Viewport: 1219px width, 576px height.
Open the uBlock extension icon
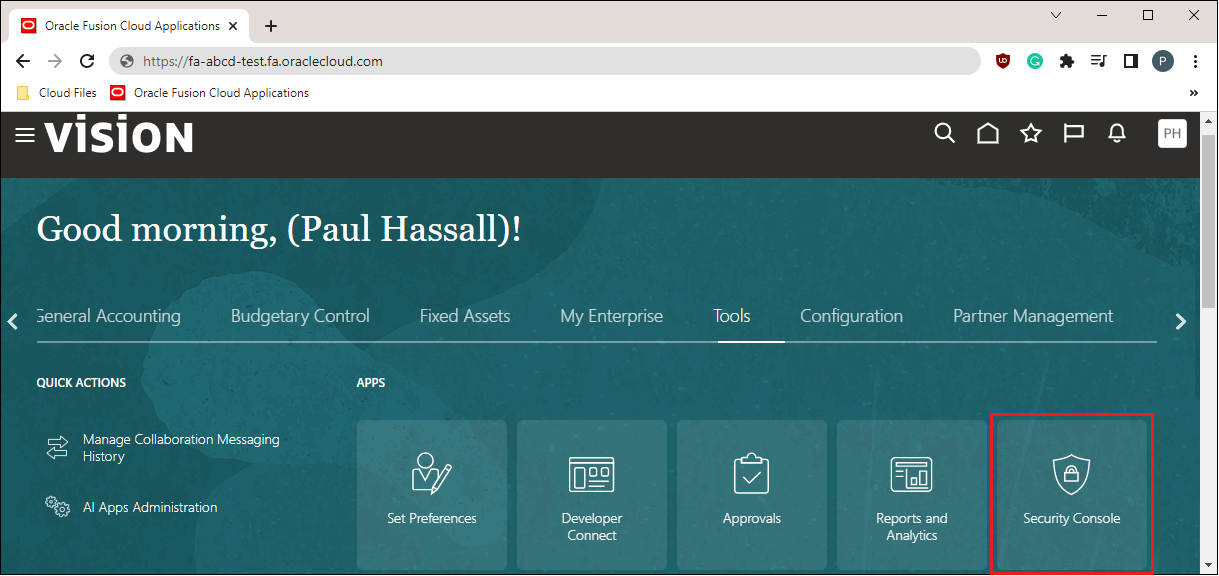(1003, 61)
